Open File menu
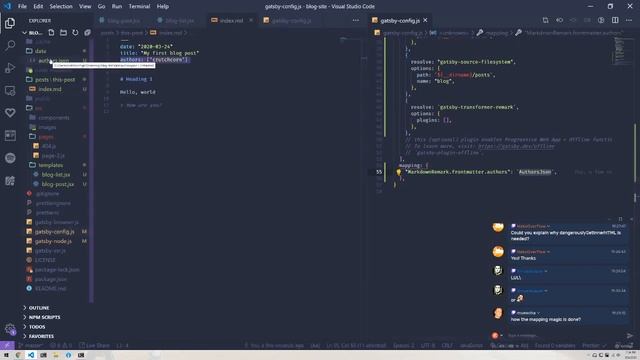Screen dimensions: 640x360 (x=22, y=6)
